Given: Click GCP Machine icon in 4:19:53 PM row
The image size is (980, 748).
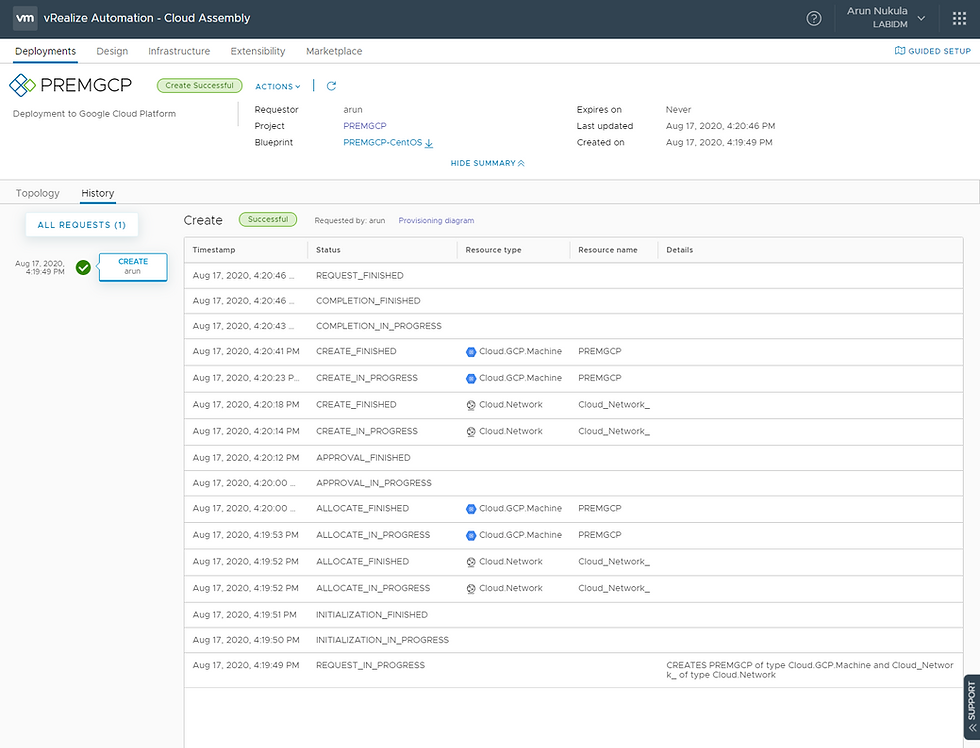Looking at the screenshot, I should pos(471,536).
